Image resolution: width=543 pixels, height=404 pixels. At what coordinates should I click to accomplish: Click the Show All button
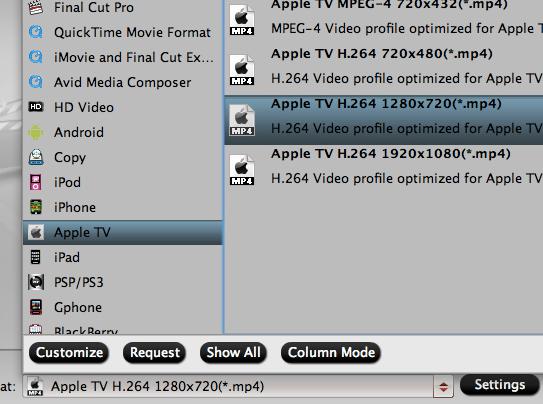233,352
